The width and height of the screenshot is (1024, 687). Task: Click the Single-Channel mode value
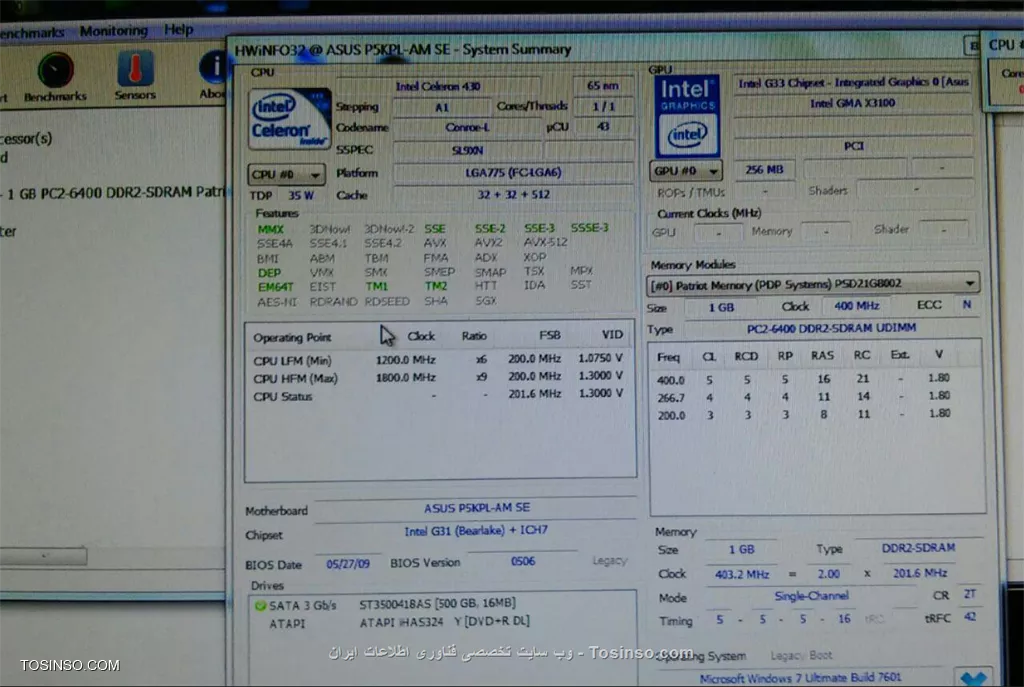coord(811,596)
